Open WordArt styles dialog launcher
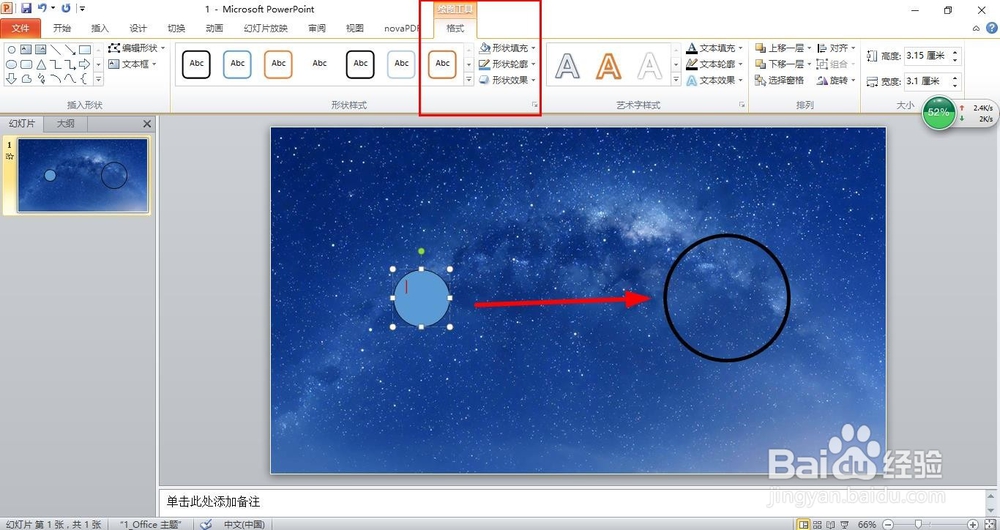The image size is (1000, 530). click(x=742, y=104)
